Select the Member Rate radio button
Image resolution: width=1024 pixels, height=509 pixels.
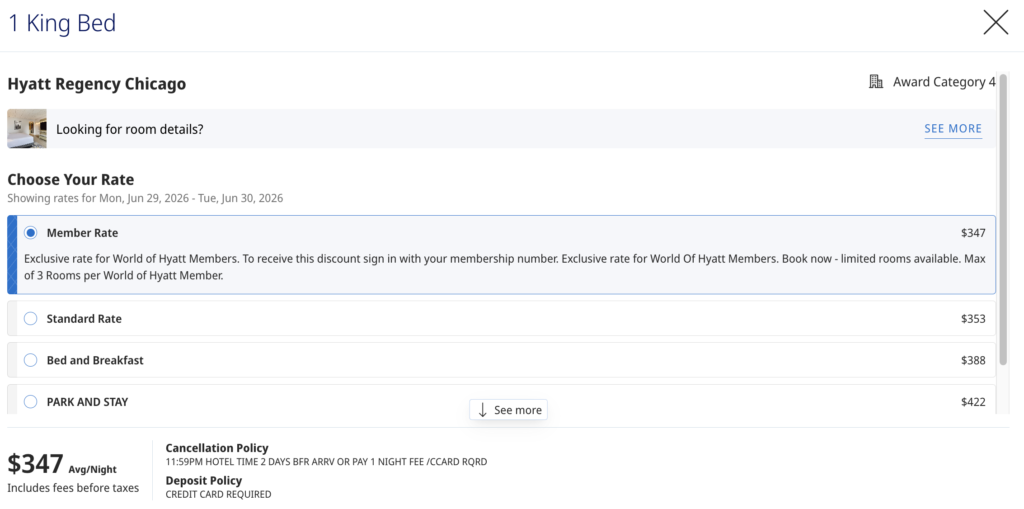click(30, 233)
